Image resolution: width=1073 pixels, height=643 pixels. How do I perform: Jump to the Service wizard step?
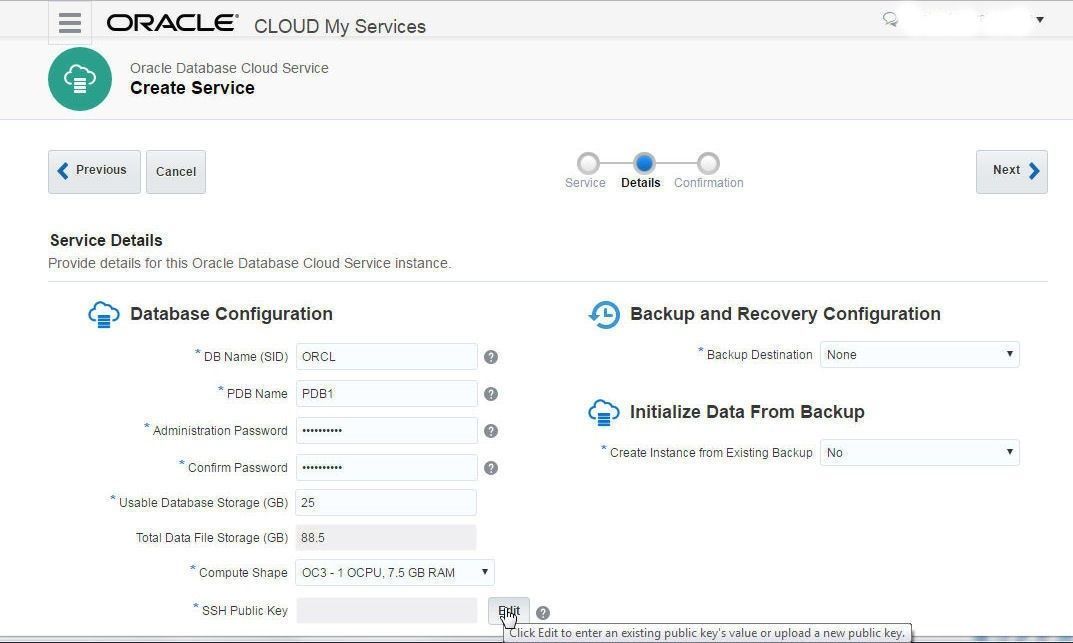588,163
